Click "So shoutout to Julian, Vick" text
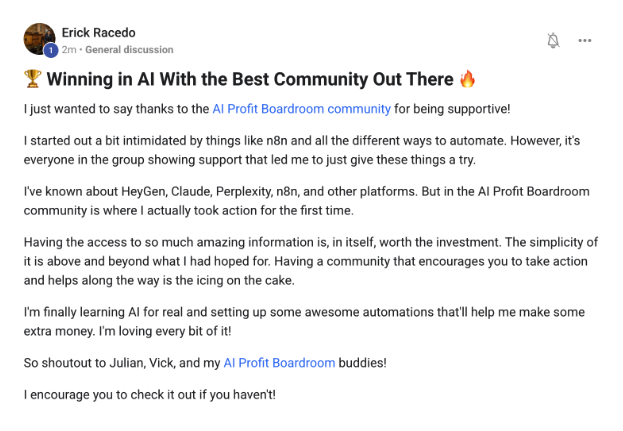Screen dimensions: 623x431 (110, 363)
